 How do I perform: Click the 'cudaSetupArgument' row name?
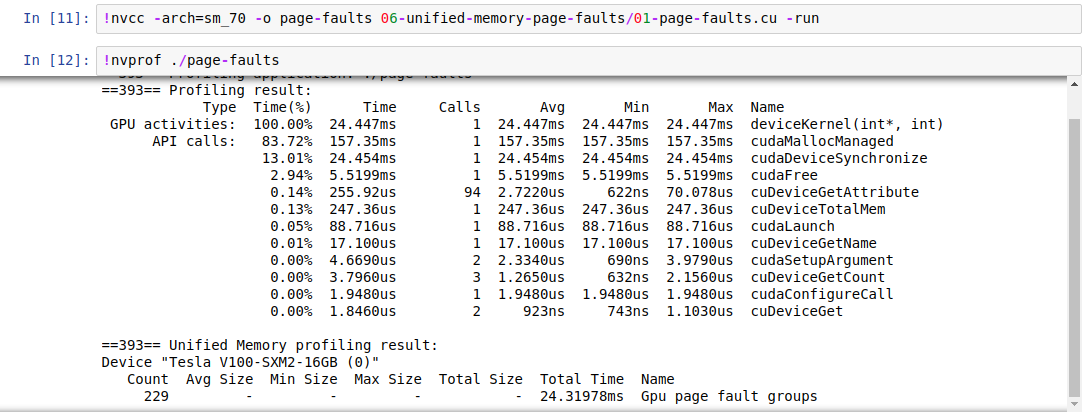[822, 260]
